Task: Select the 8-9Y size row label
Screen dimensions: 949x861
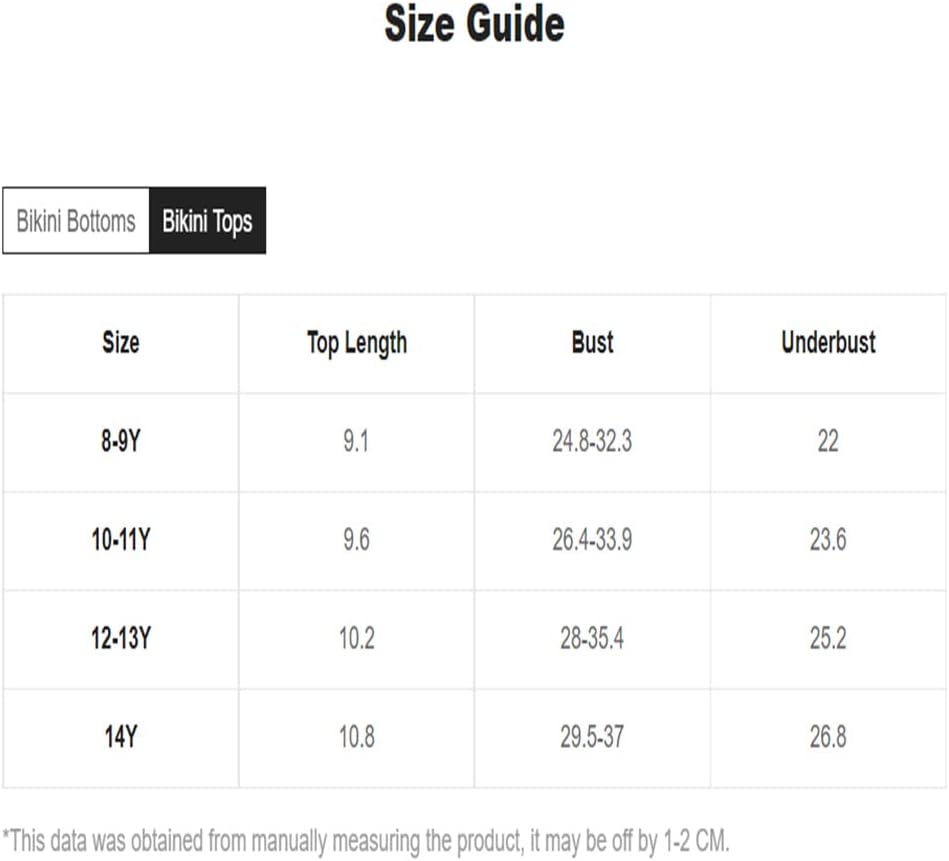Action: click(x=121, y=441)
